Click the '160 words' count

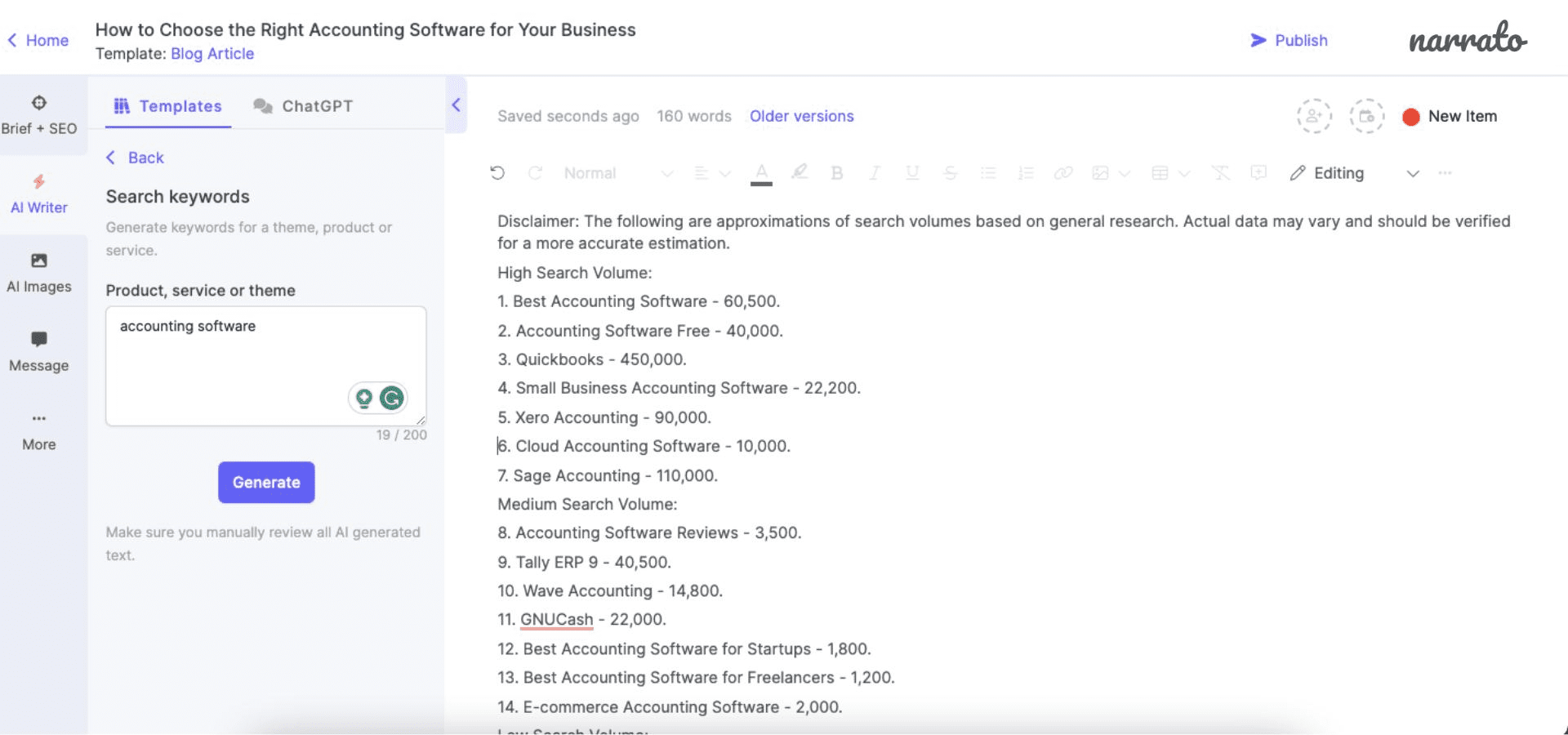coord(694,116)
